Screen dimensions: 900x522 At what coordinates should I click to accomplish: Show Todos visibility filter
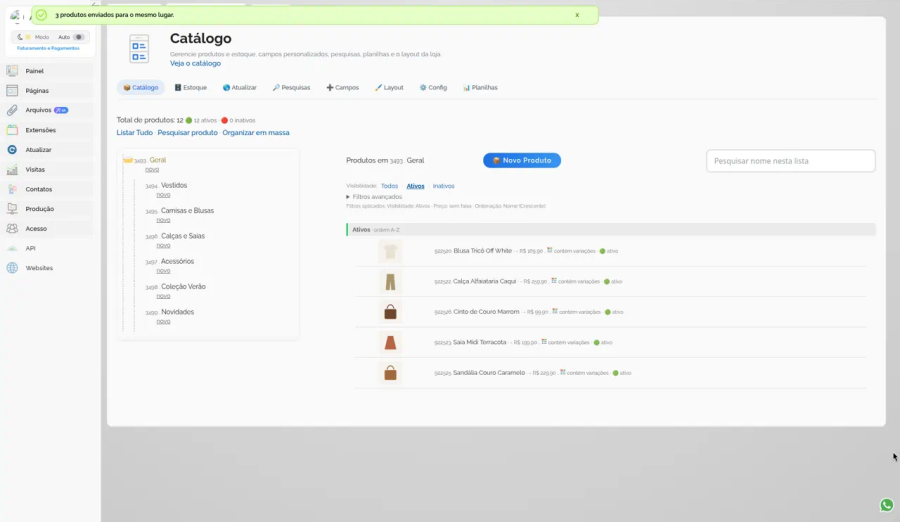[389, 186]
